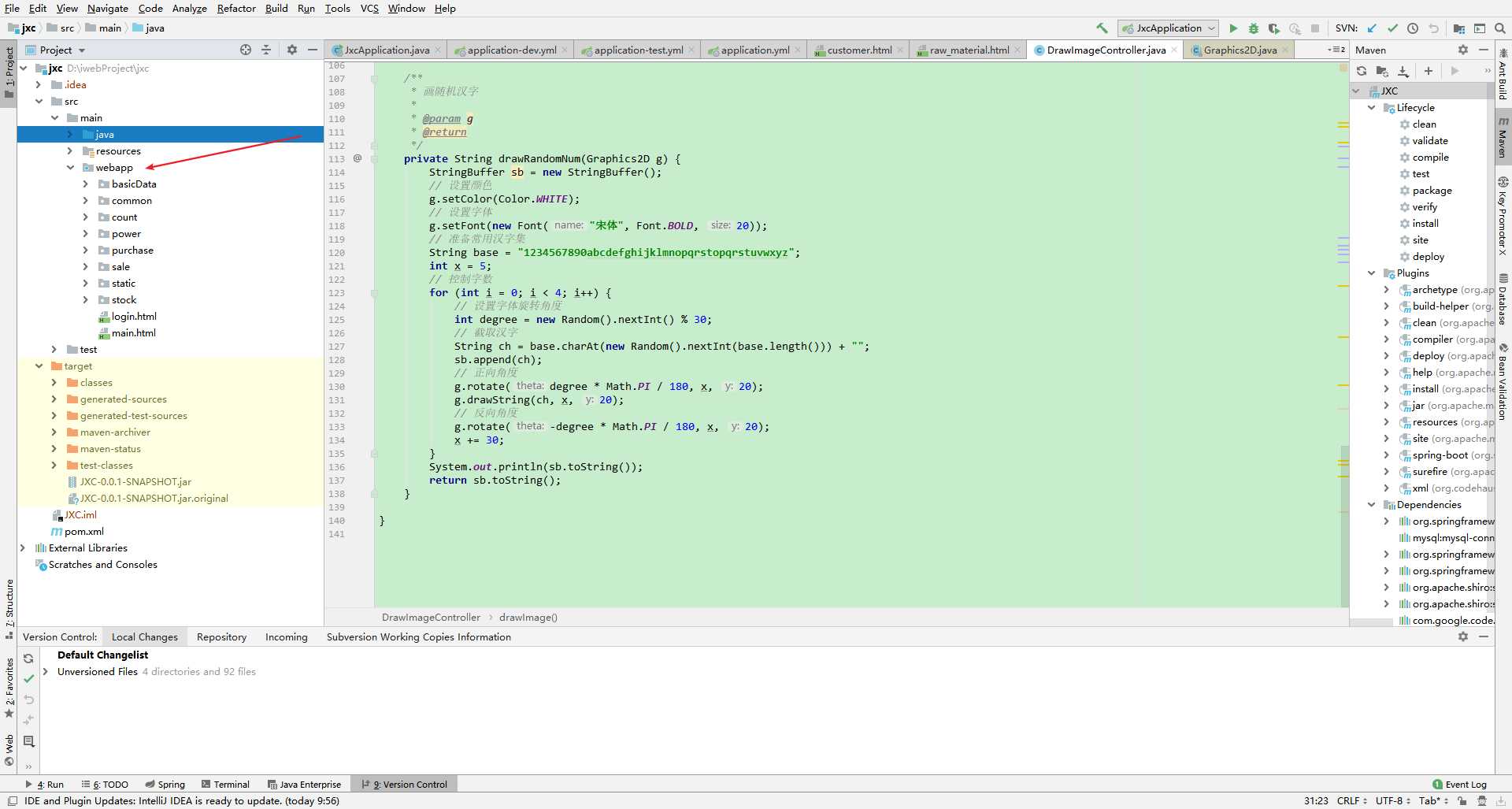1512x809 pixels.
Task: Open the tool windows quick-access icon bottom-left
Action: [x=12, y=801]
